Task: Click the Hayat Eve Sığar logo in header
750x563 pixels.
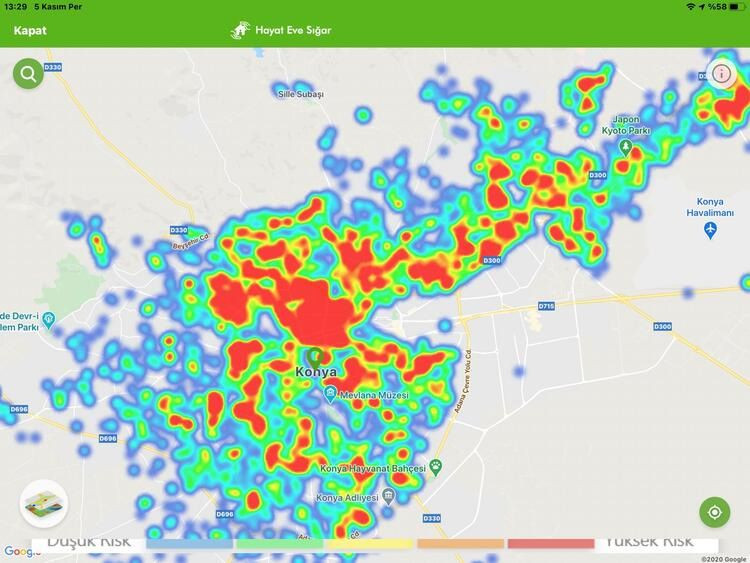Action: coord(282,30)
